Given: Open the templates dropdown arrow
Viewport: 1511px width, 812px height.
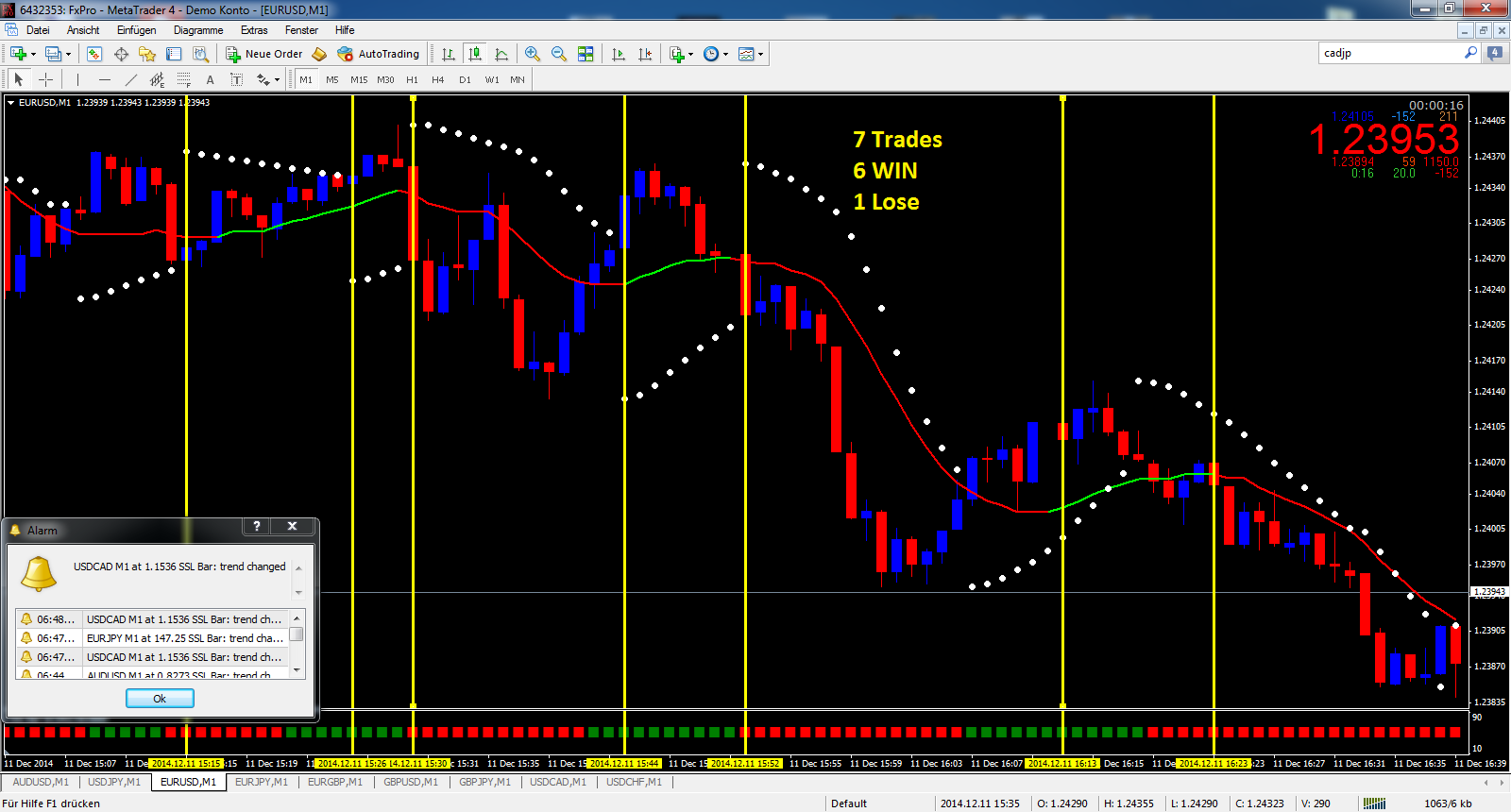Looking at the screenshot, I should (x=760, y=55).
